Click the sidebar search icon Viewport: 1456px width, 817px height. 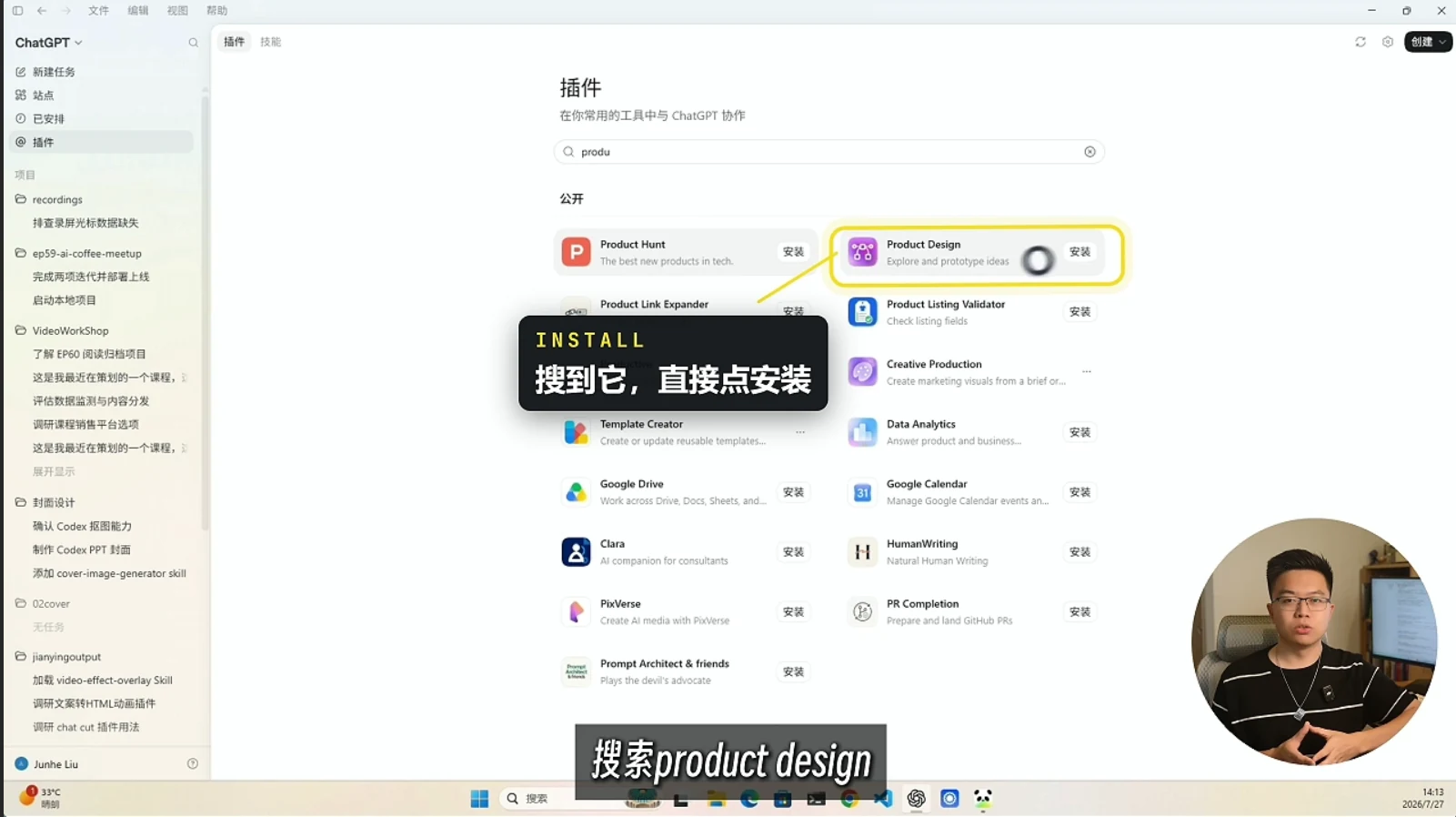click(193, 43)
